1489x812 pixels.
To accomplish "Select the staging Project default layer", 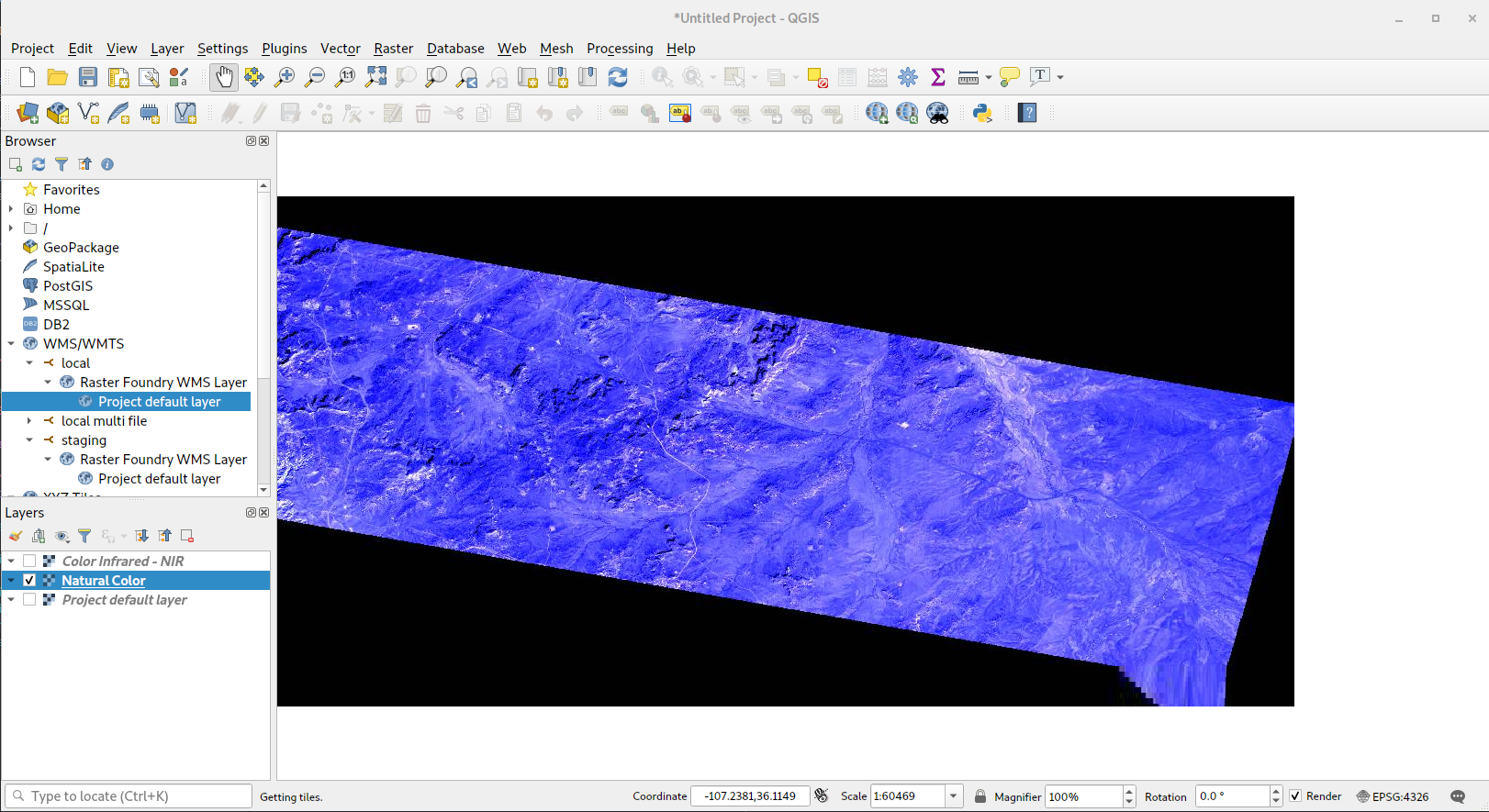I will pyautogui.click(x=159, y=479).
